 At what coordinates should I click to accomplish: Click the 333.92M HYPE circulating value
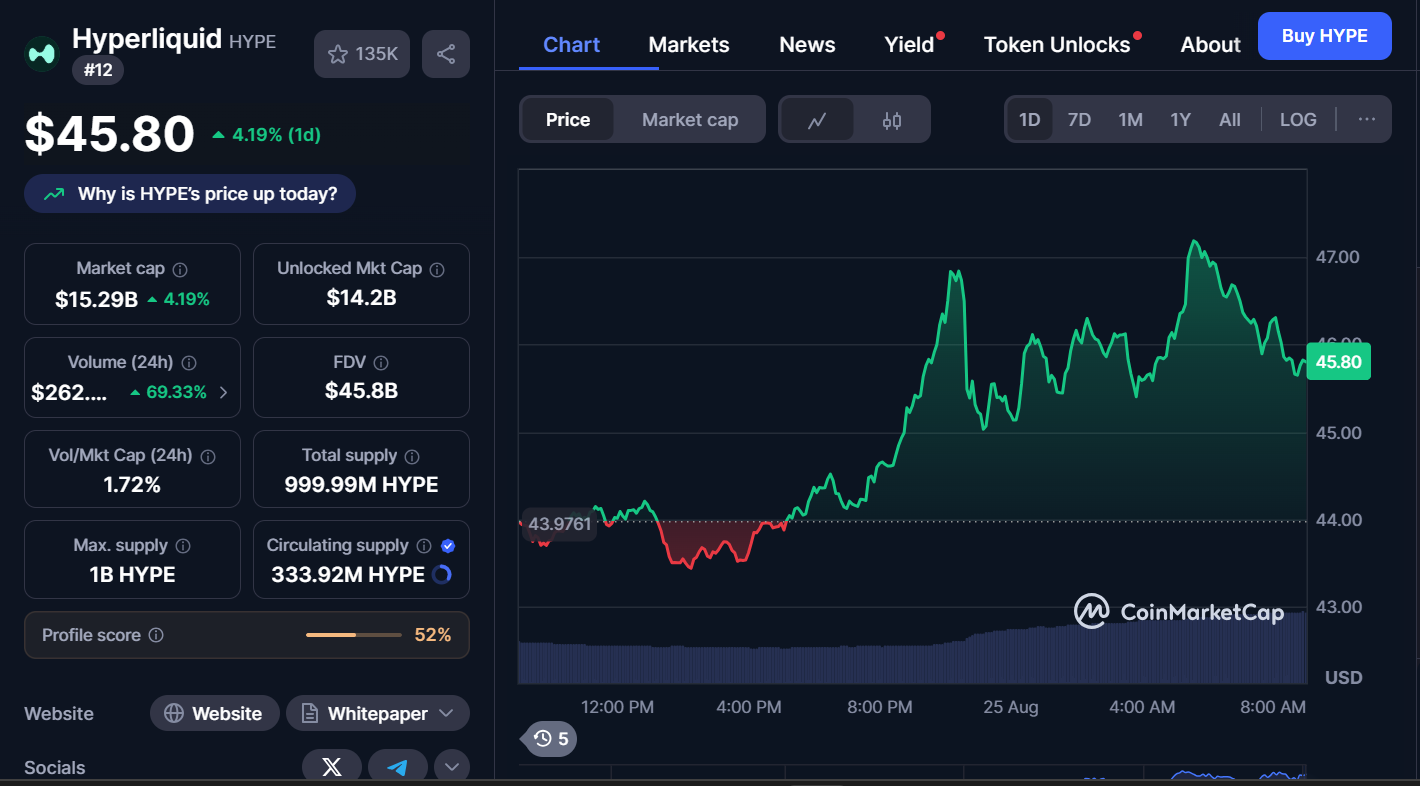point(348,575)
